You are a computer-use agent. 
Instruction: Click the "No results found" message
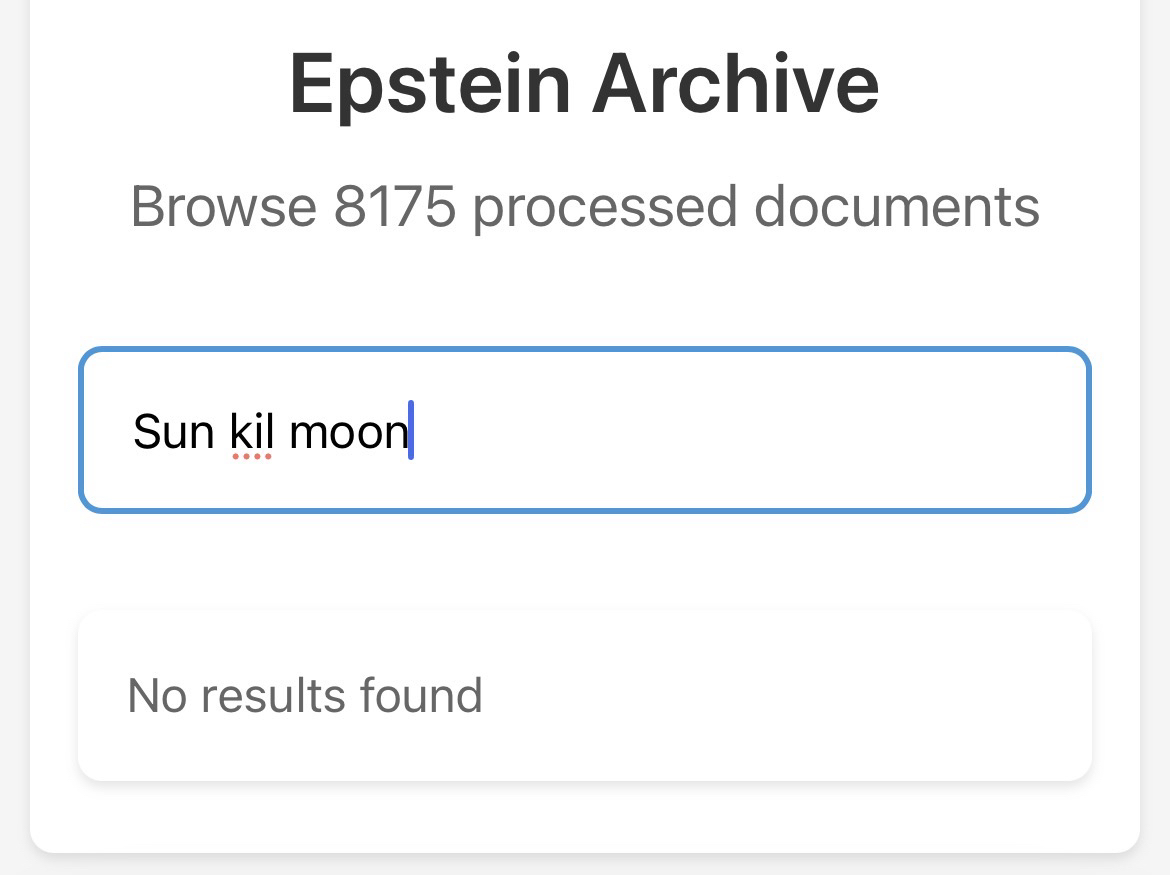point(305,695)
